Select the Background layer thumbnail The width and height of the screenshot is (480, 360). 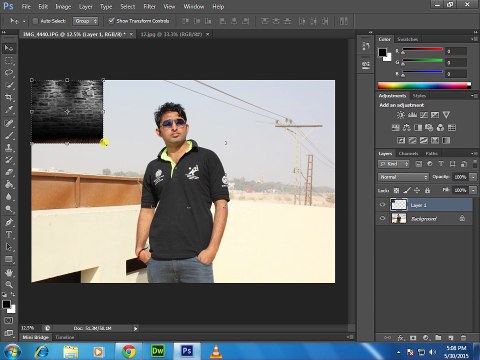[x=399, y=218]
